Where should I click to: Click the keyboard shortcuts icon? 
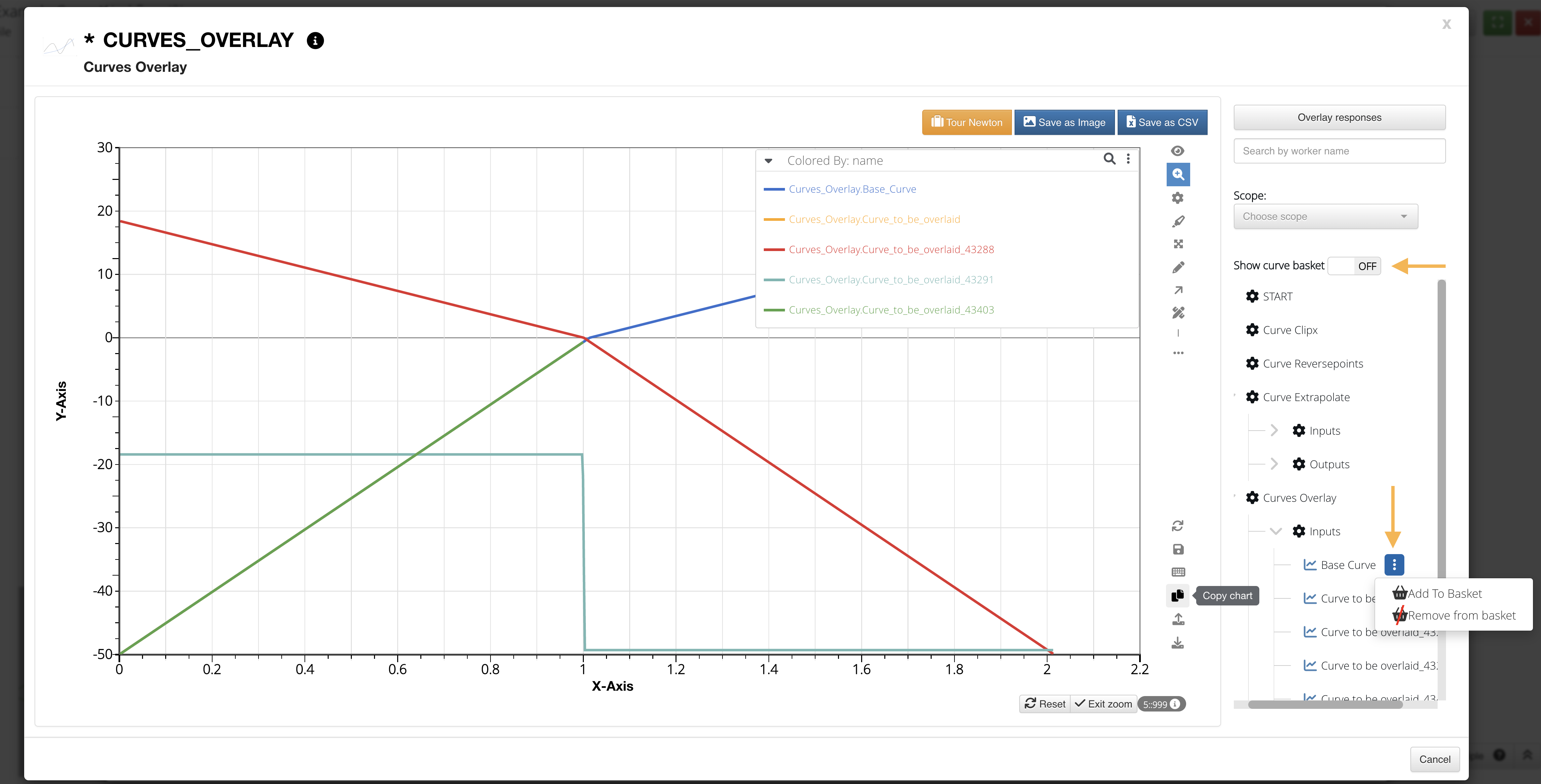click(x=1178, y=572)
